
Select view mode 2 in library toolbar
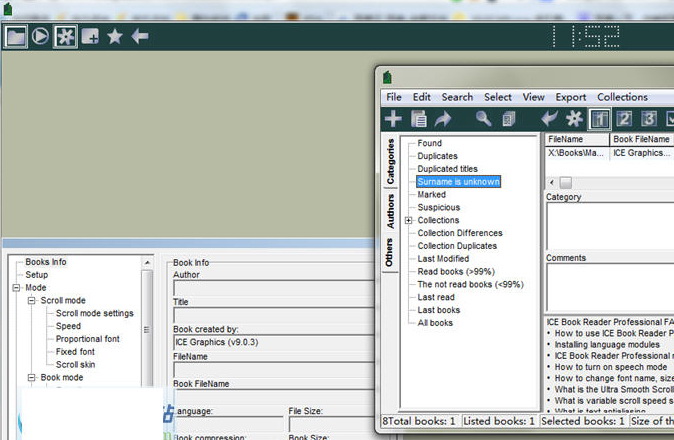(x=624, y=119)
